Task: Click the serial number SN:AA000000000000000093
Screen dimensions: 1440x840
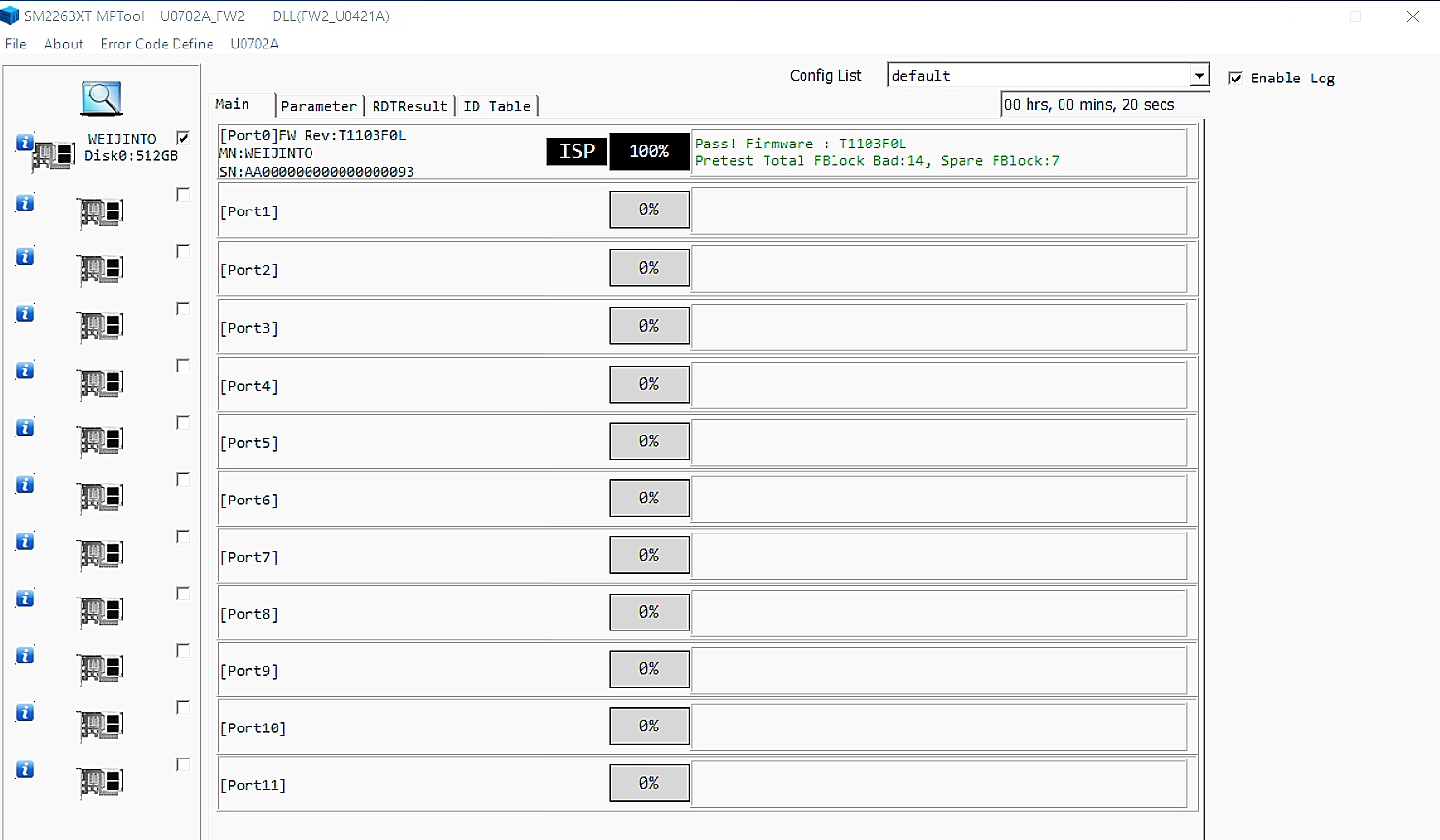Action: coord(316,172)
